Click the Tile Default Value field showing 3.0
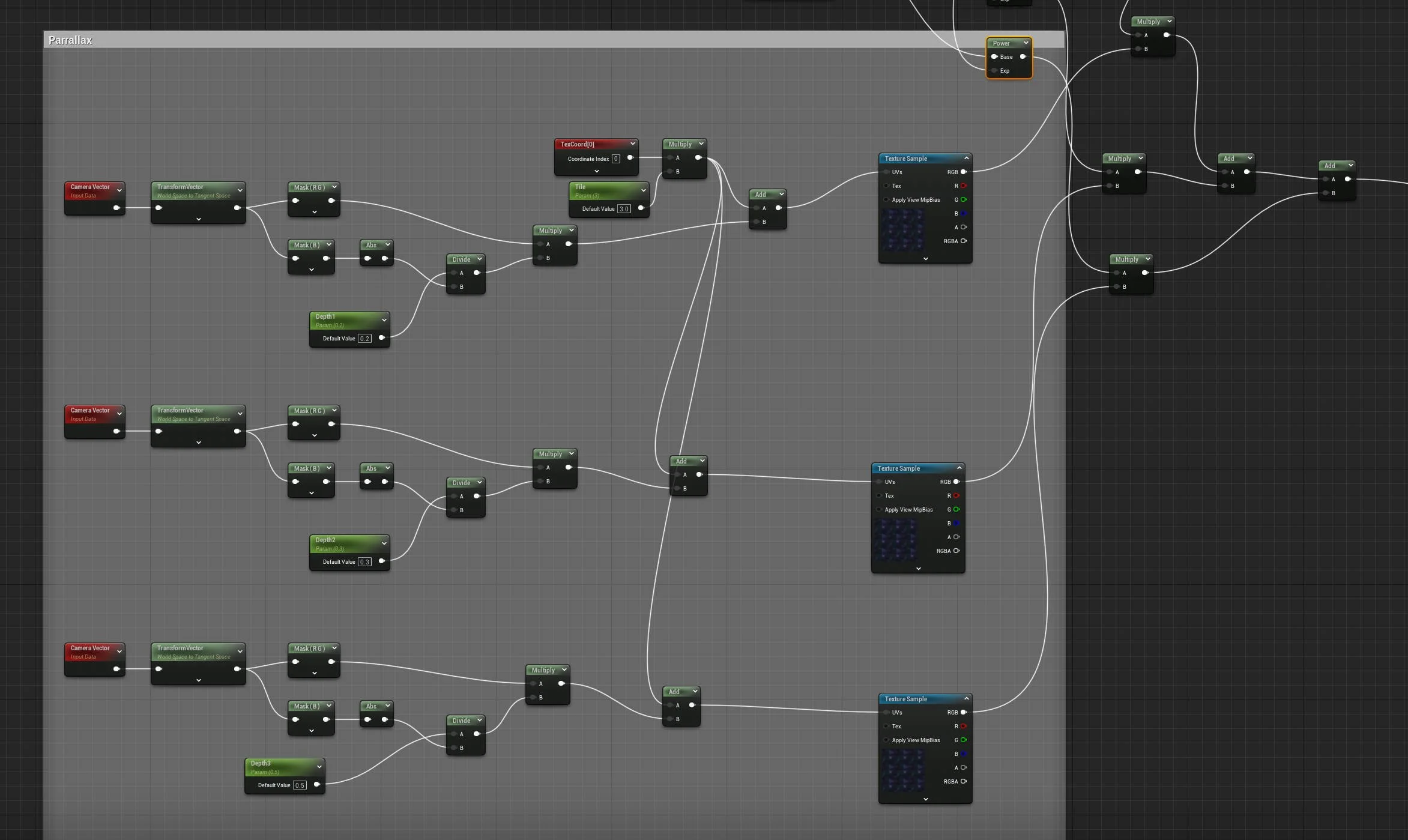The width and height of the screenshot is (1408, 840). (624, 209)
